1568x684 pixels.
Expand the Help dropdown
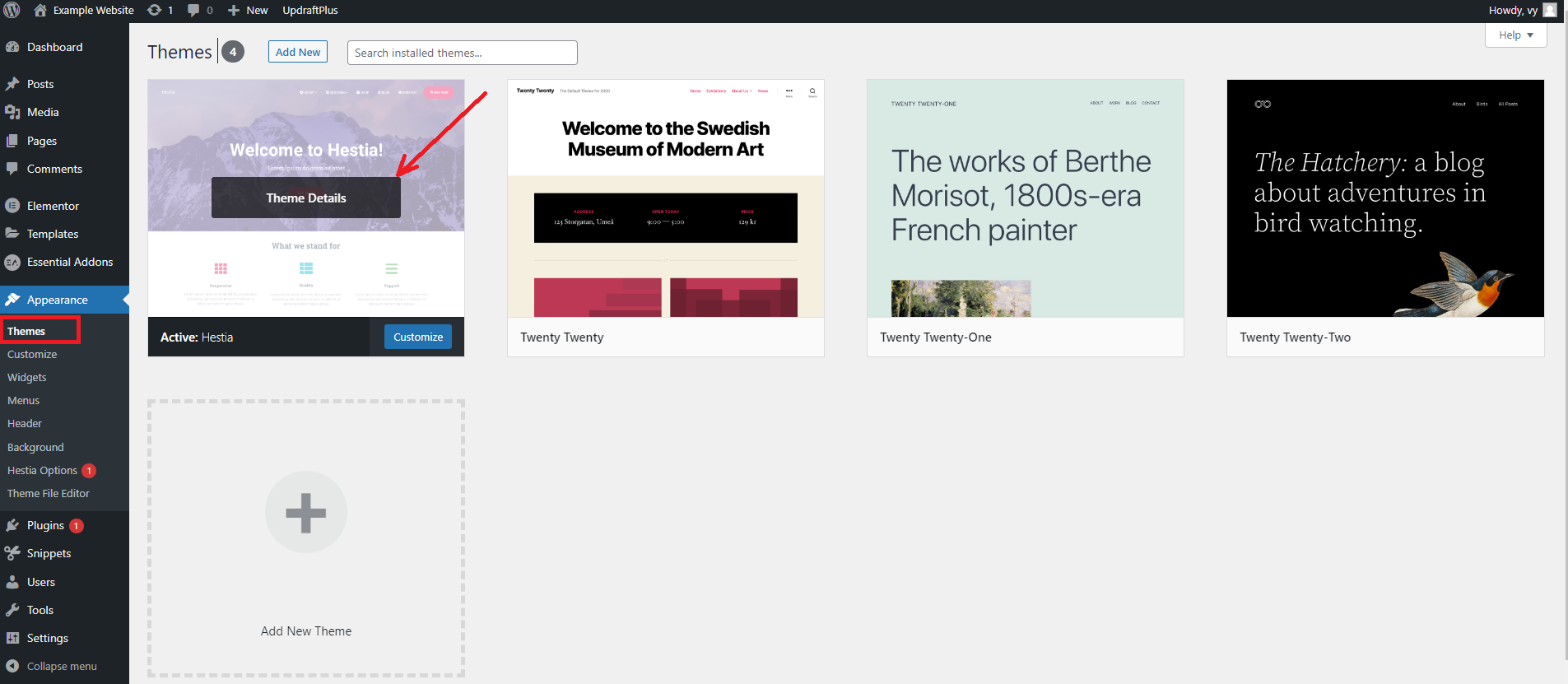coord(1515,35)
